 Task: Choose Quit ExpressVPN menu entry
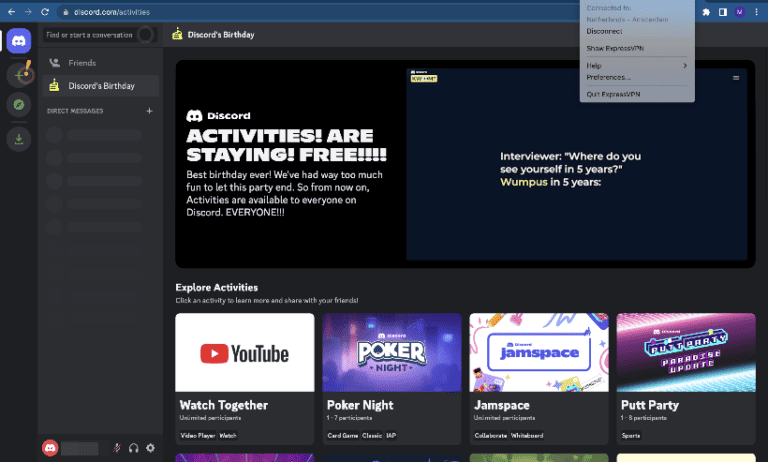[613, 94]
